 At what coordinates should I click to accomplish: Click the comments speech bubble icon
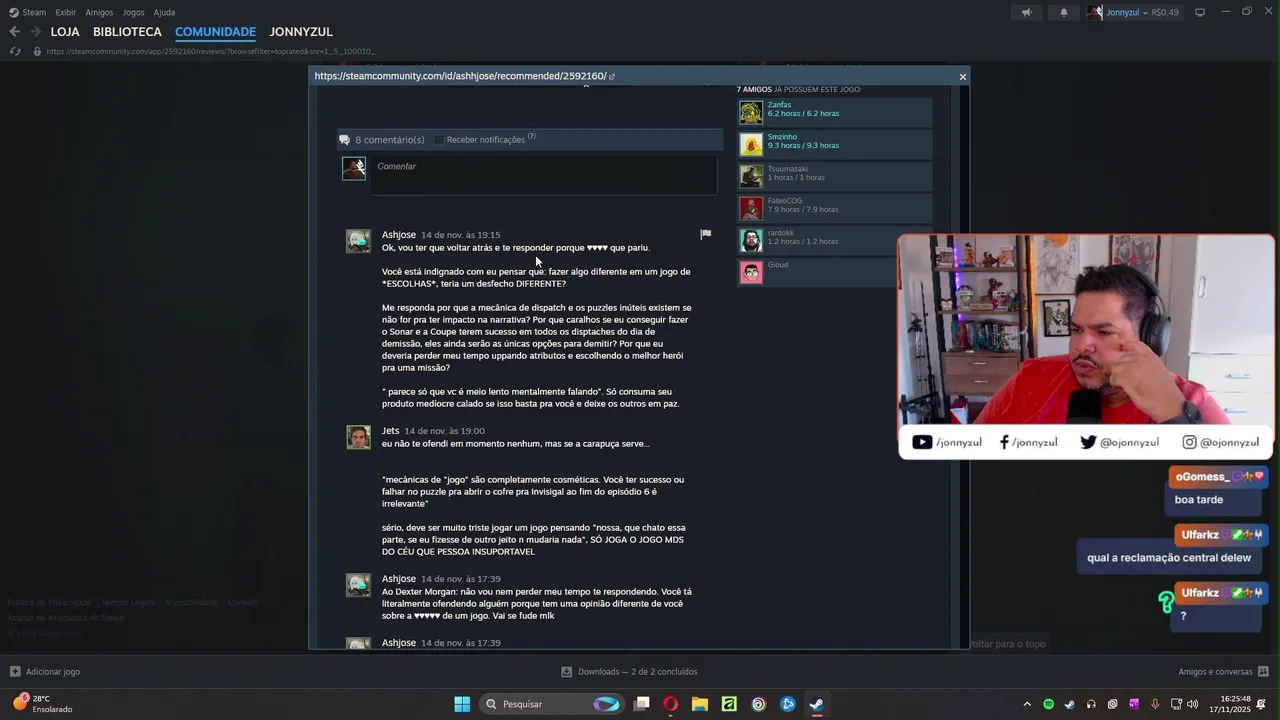[344, 140]
